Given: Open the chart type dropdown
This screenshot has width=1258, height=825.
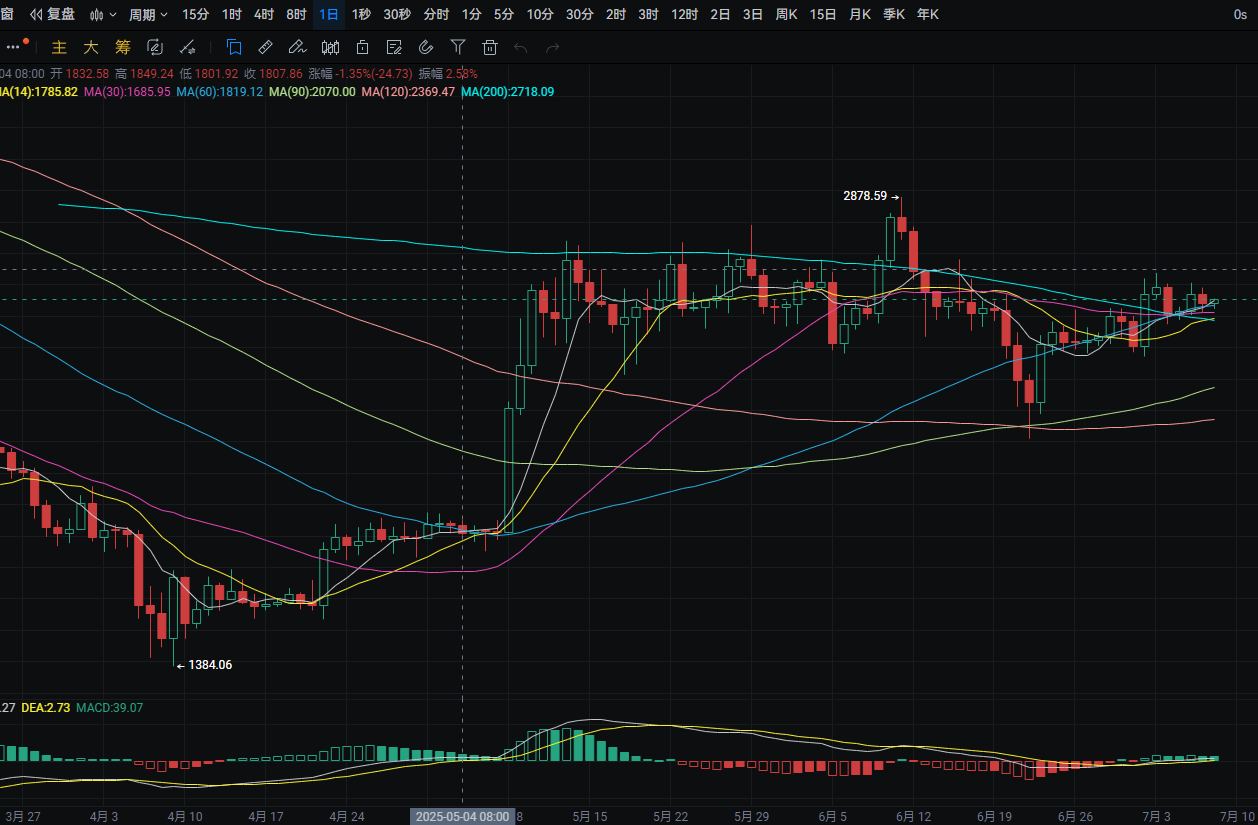Looking at the screenshot, I should click(103, 15).
